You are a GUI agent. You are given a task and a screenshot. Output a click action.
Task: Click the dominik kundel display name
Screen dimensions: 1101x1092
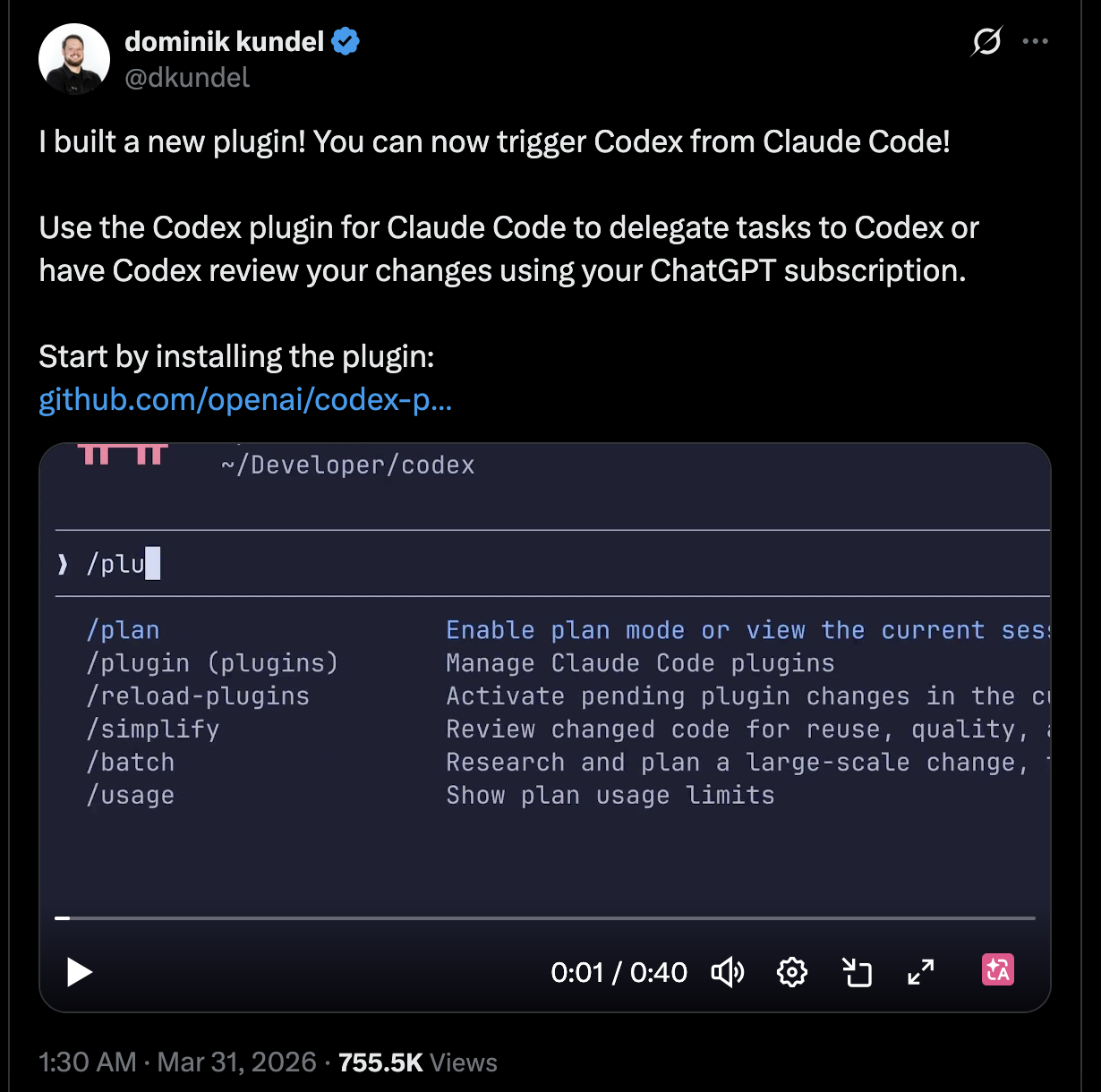[224, 41]
